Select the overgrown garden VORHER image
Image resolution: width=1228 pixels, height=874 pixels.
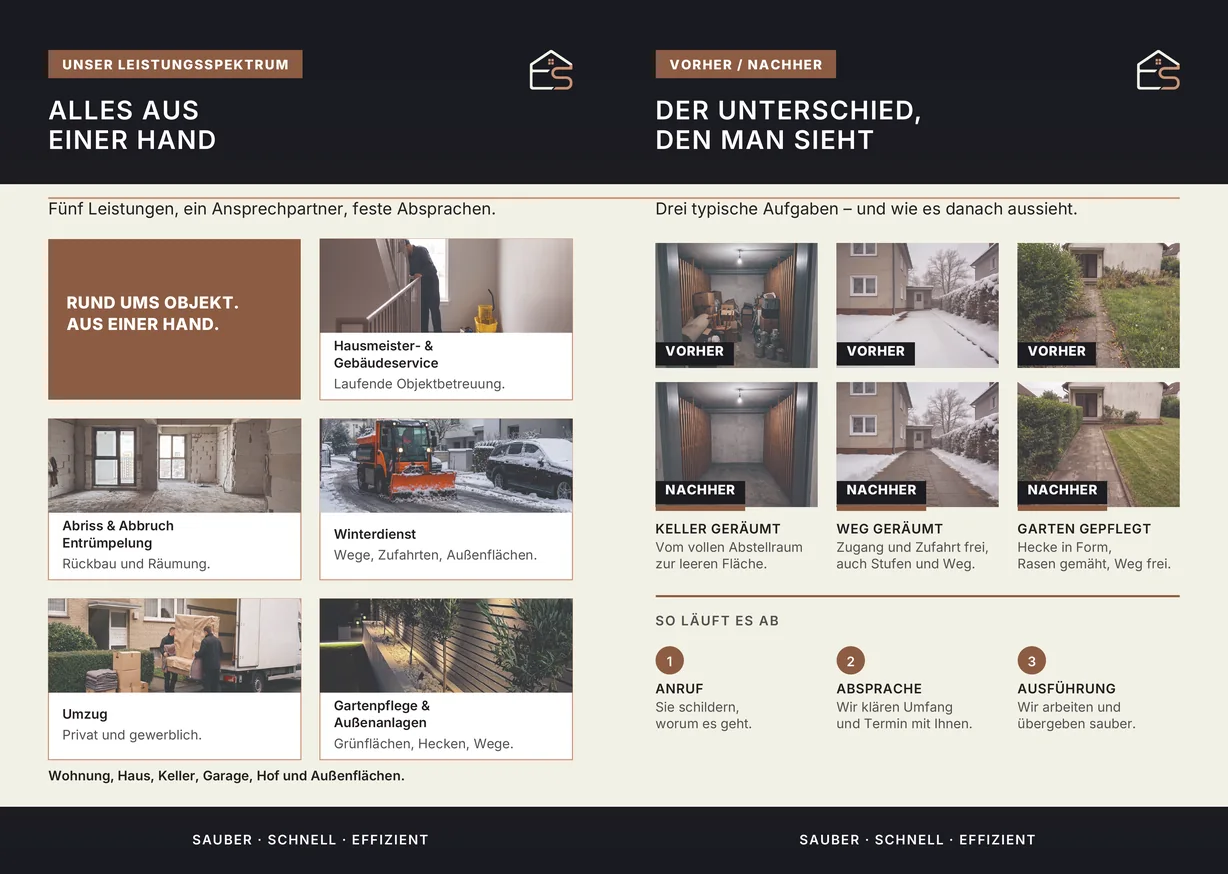pos(1098,305)
